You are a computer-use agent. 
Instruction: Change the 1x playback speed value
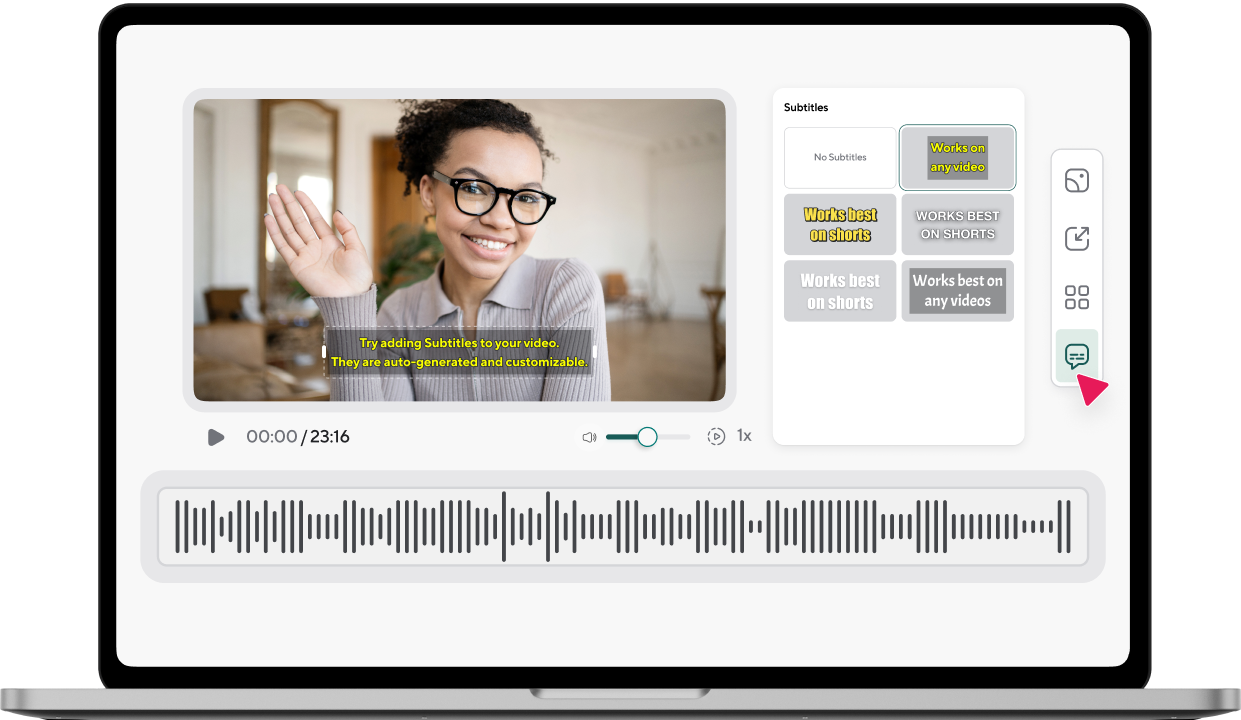pyautogui.click(x=744, y=436)
